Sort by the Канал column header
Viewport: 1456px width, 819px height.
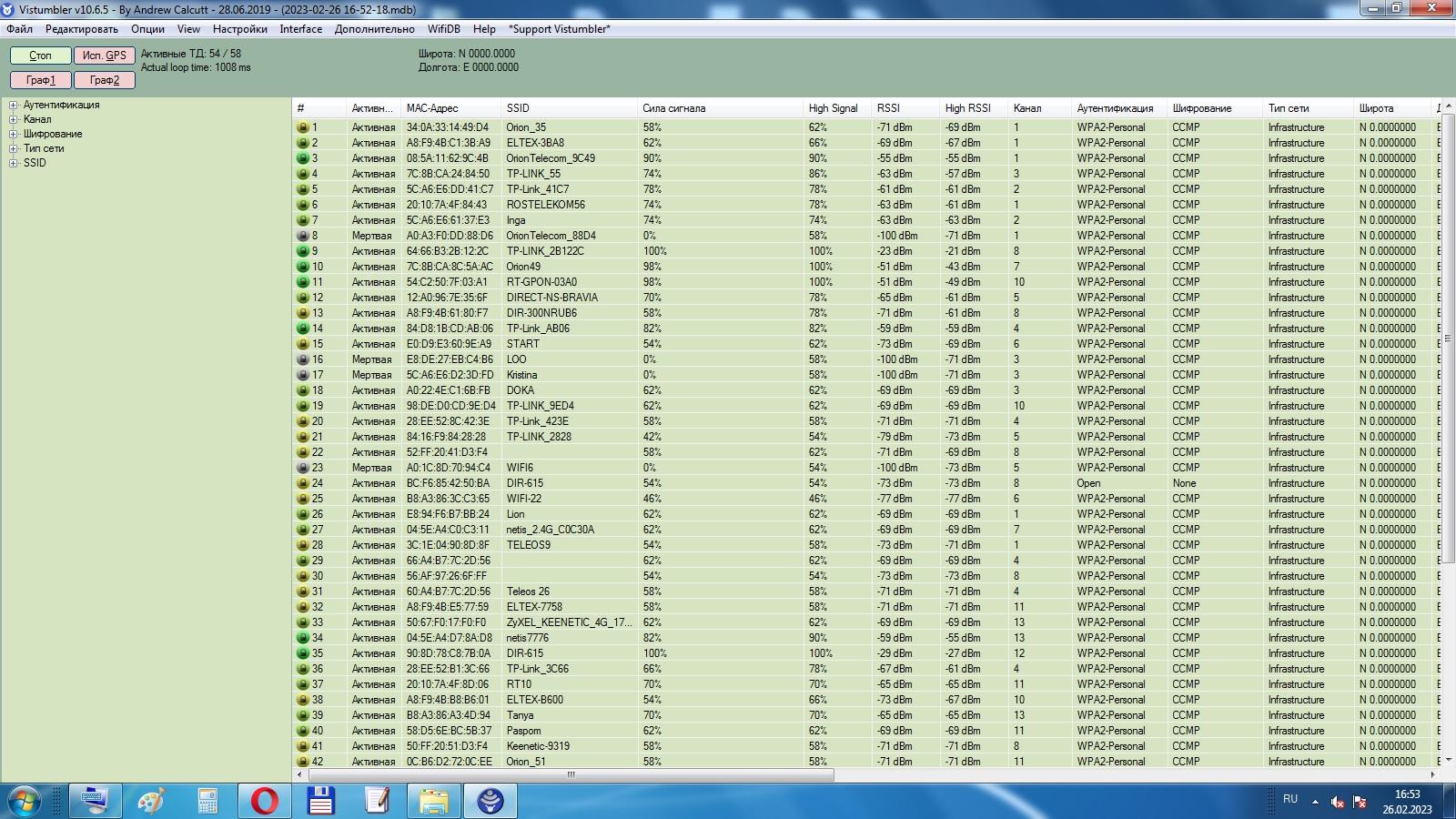(1039, 108)
